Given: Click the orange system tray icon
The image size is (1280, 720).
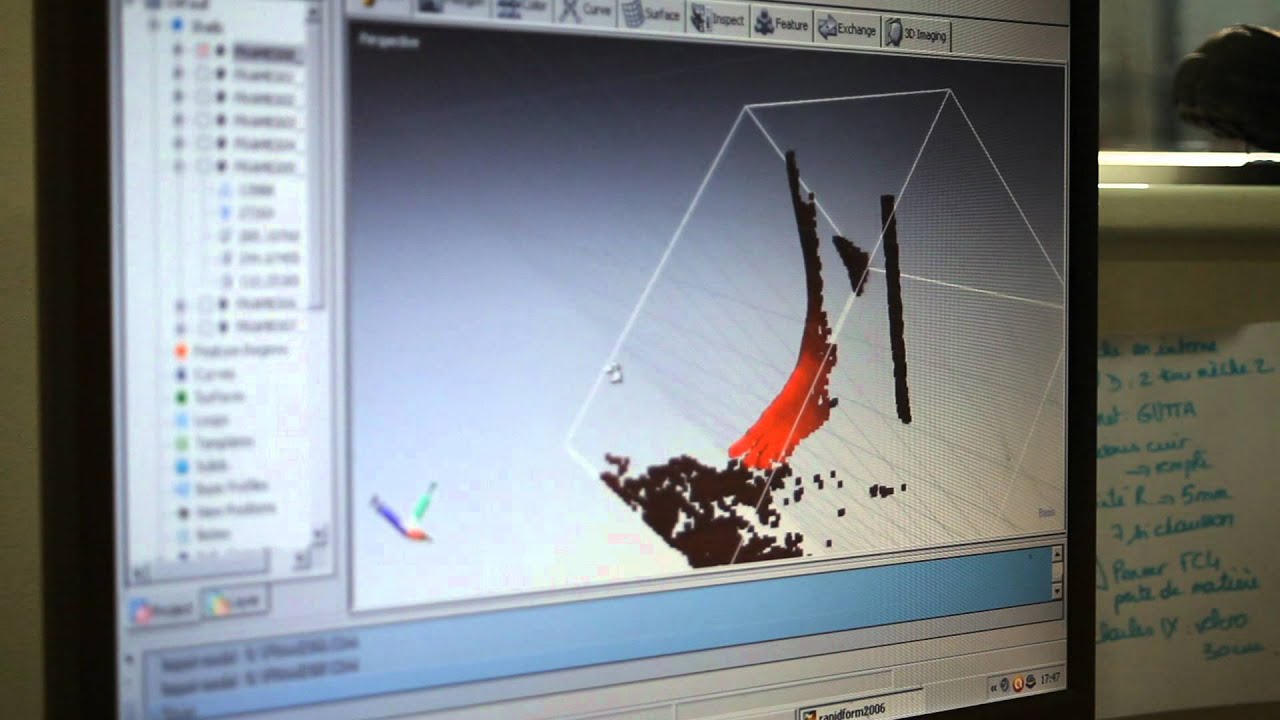Looking at the screenshot, I should (x=1018, y=684).
